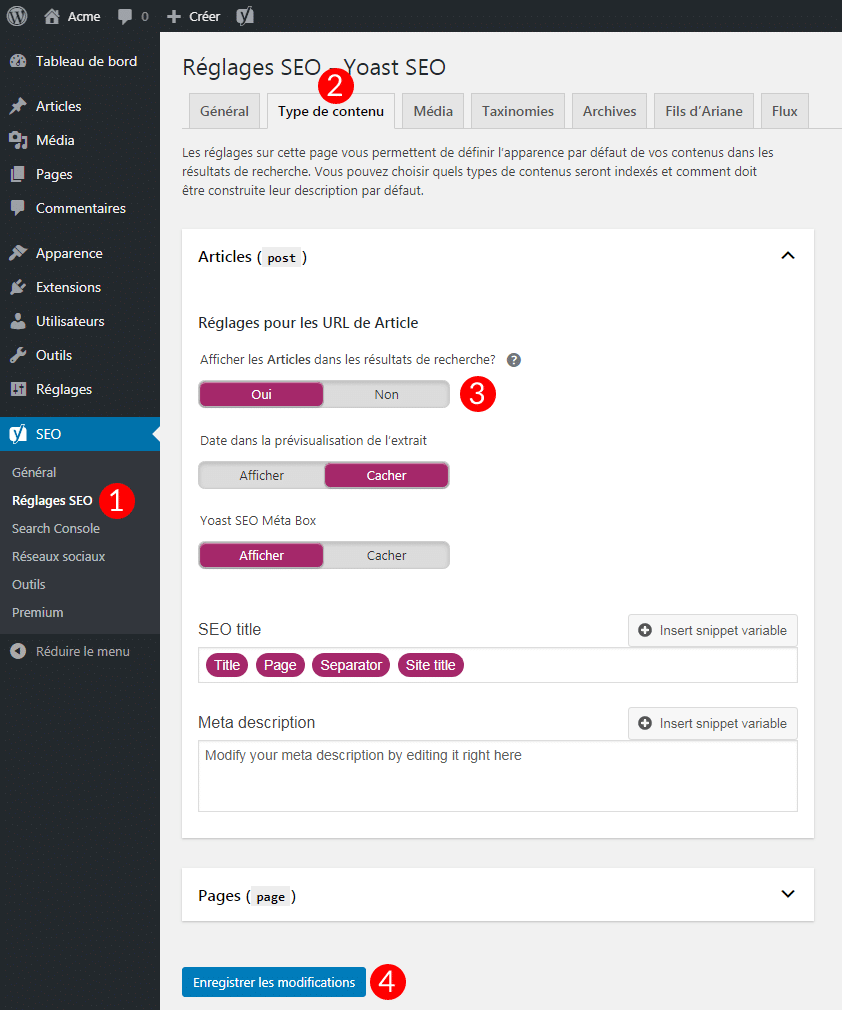The height and width of the screenshot is (1010, 842).
Task: Click the Commentaires bubble icon in sidebar
Action: pos(18,208)
